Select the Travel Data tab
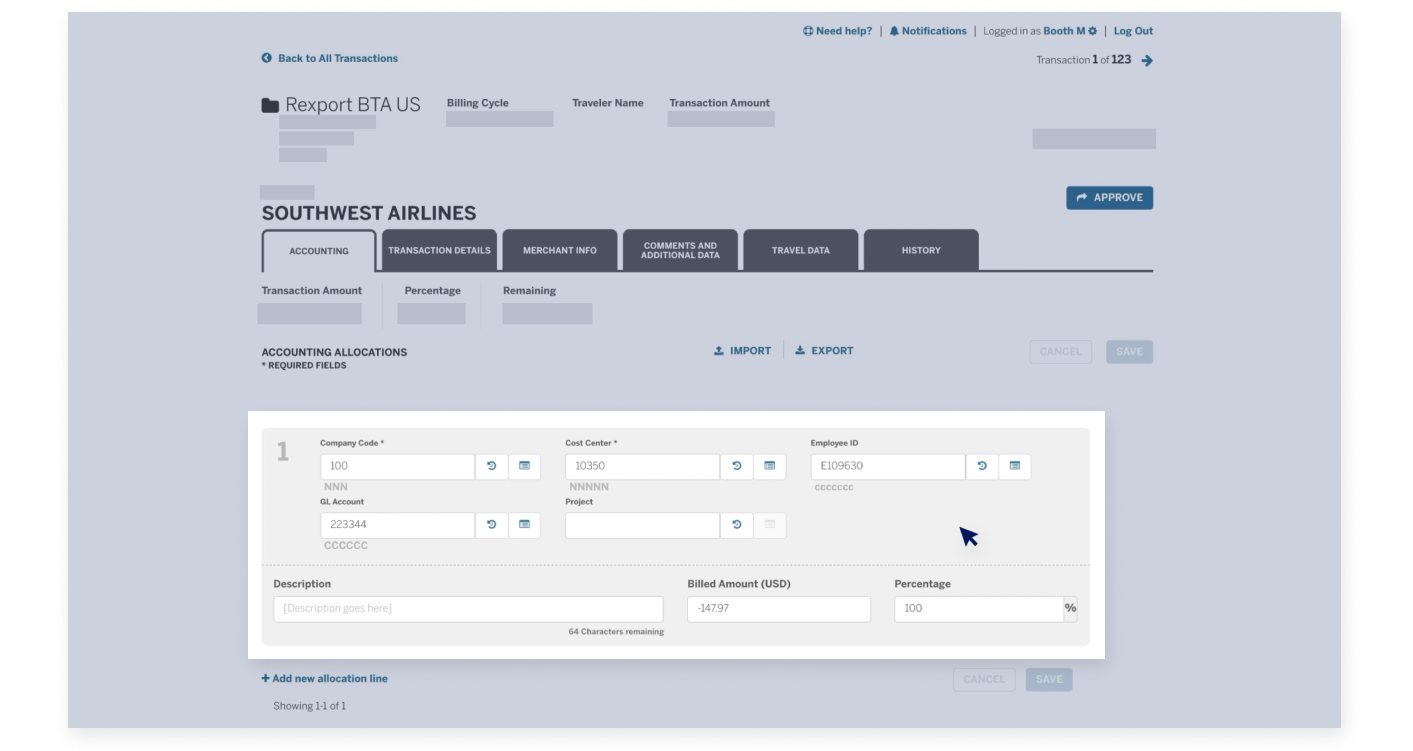 (x=797, y=250)
